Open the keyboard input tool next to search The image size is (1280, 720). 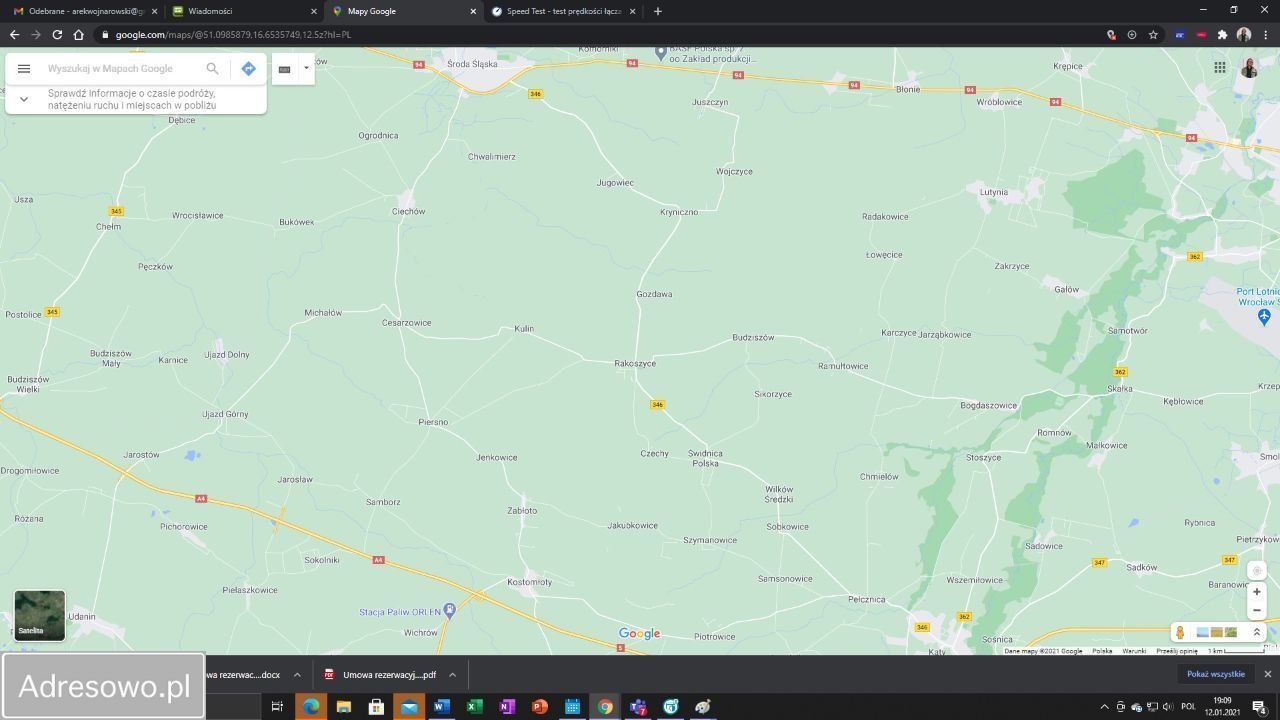(x=284, y=69)
